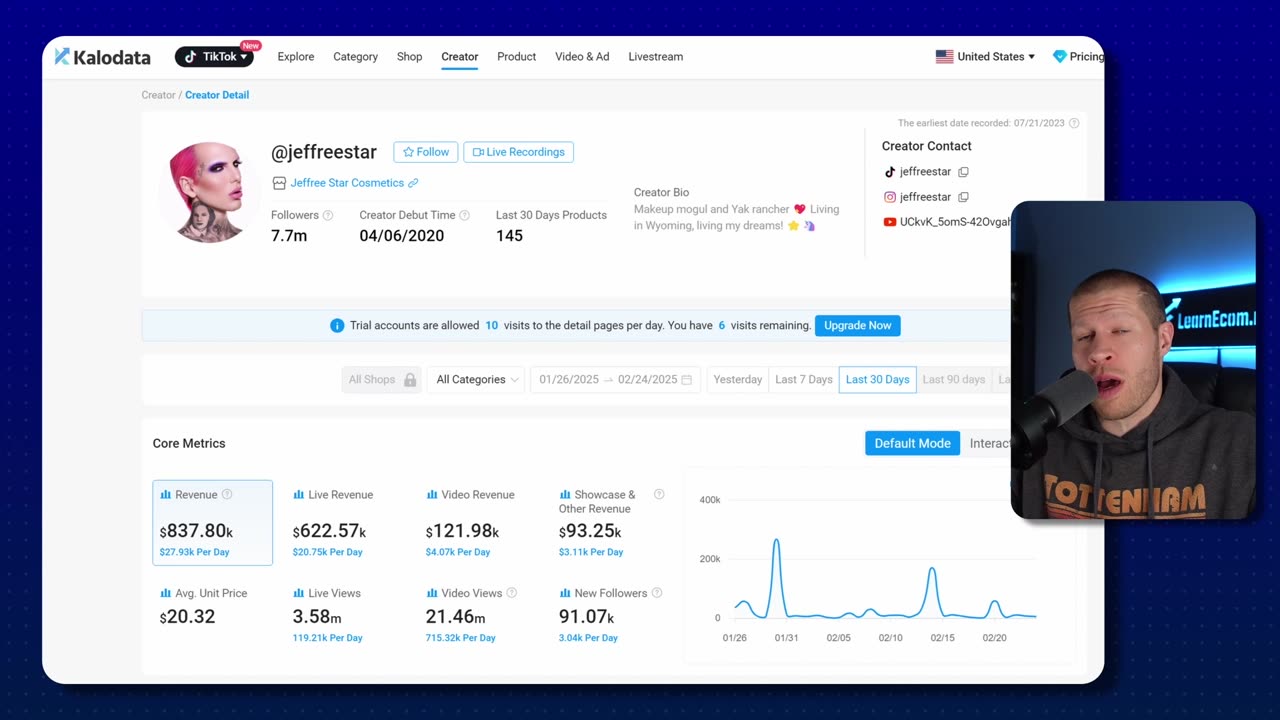Click the Creator Debut Time info icon
Screen dimensions: 1280x720
click(x=464, y=215)
